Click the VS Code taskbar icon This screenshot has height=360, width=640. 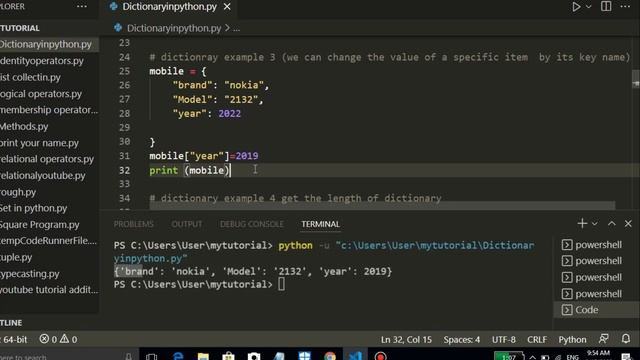pyautogui.click(x=355, y=356)
